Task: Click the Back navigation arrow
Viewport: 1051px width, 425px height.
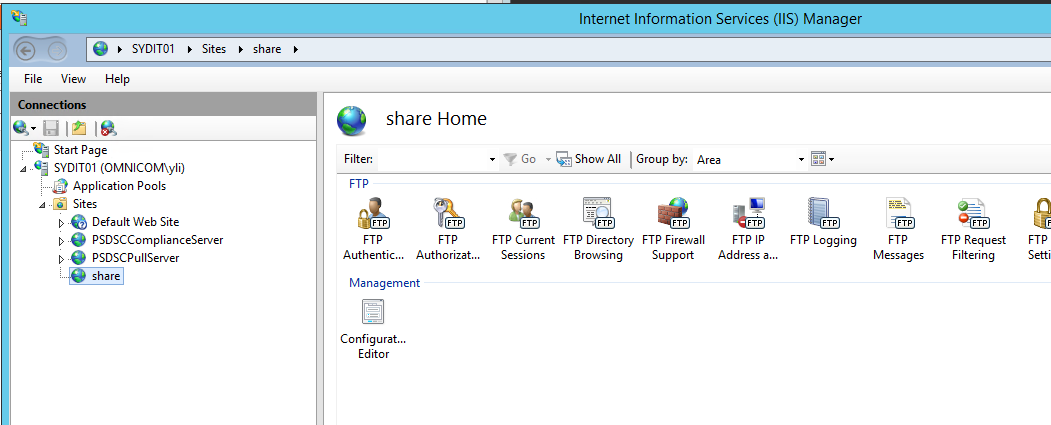Action: click(x=25, y=50)
